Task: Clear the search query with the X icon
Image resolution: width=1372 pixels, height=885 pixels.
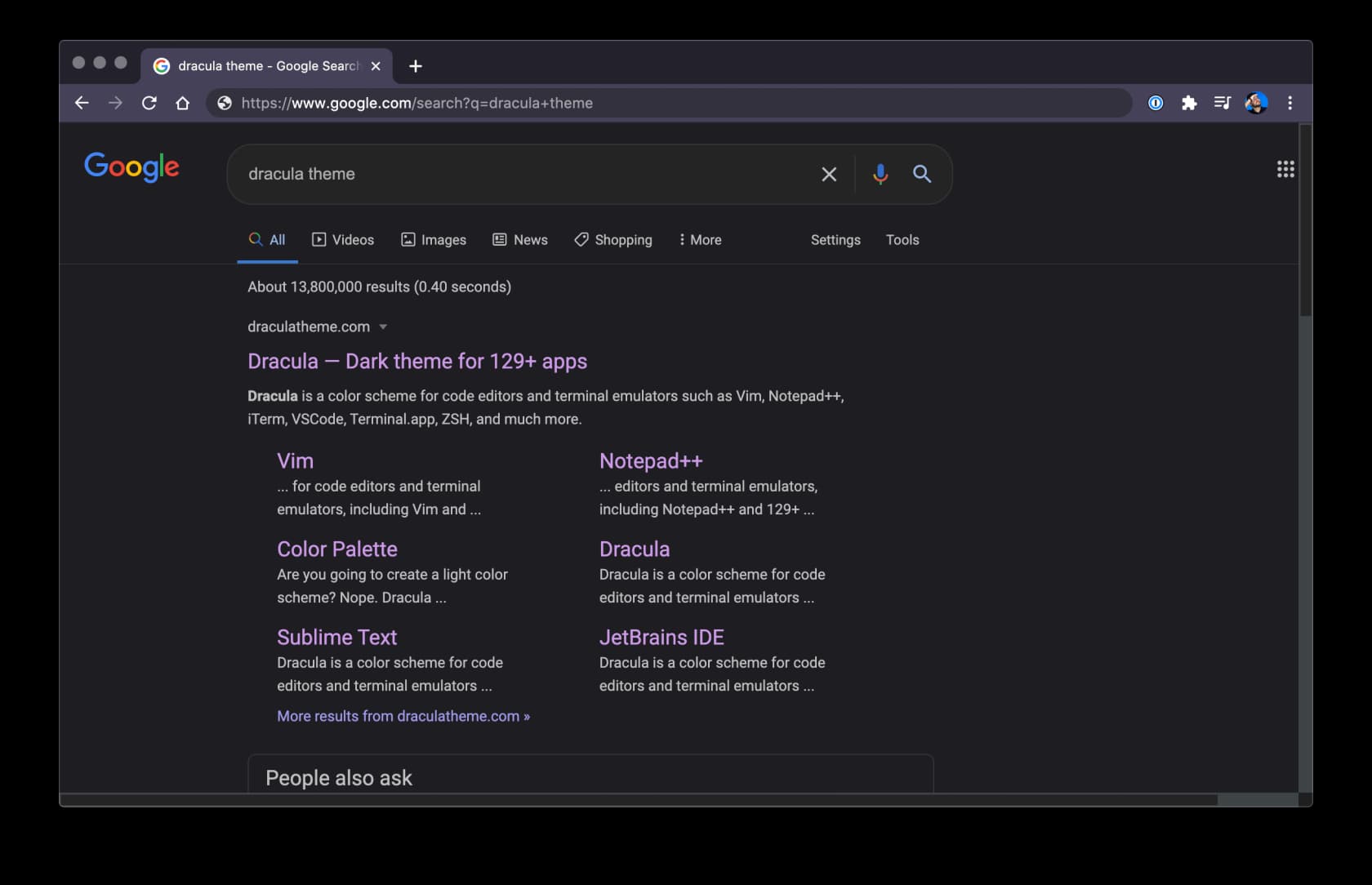Action: tap(829, 174)
